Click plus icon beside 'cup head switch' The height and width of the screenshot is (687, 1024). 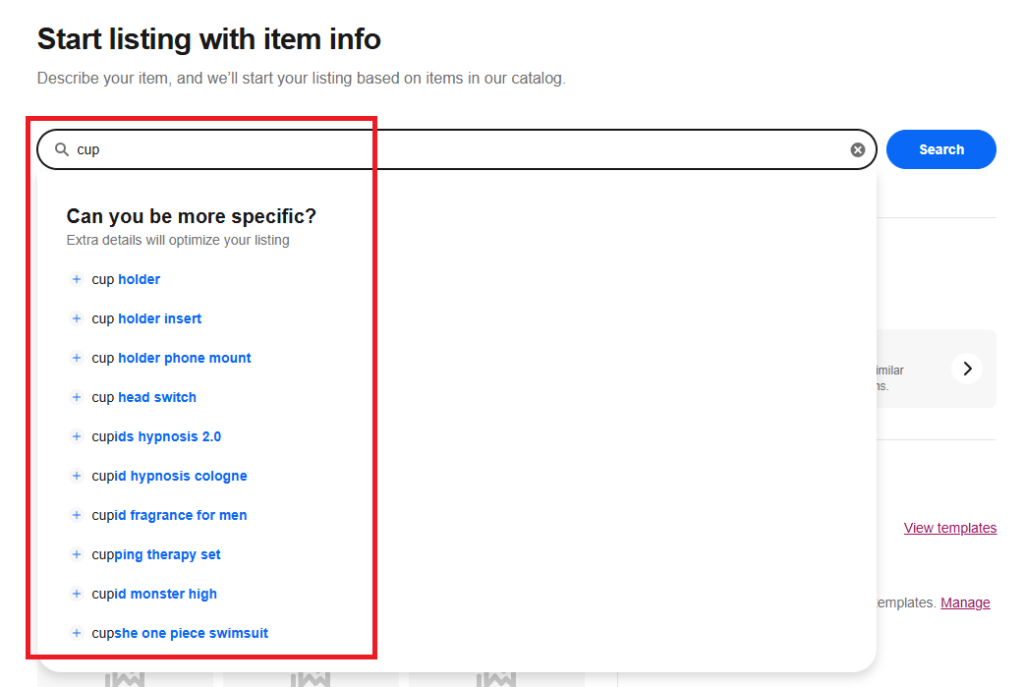[x=76, y=397]
